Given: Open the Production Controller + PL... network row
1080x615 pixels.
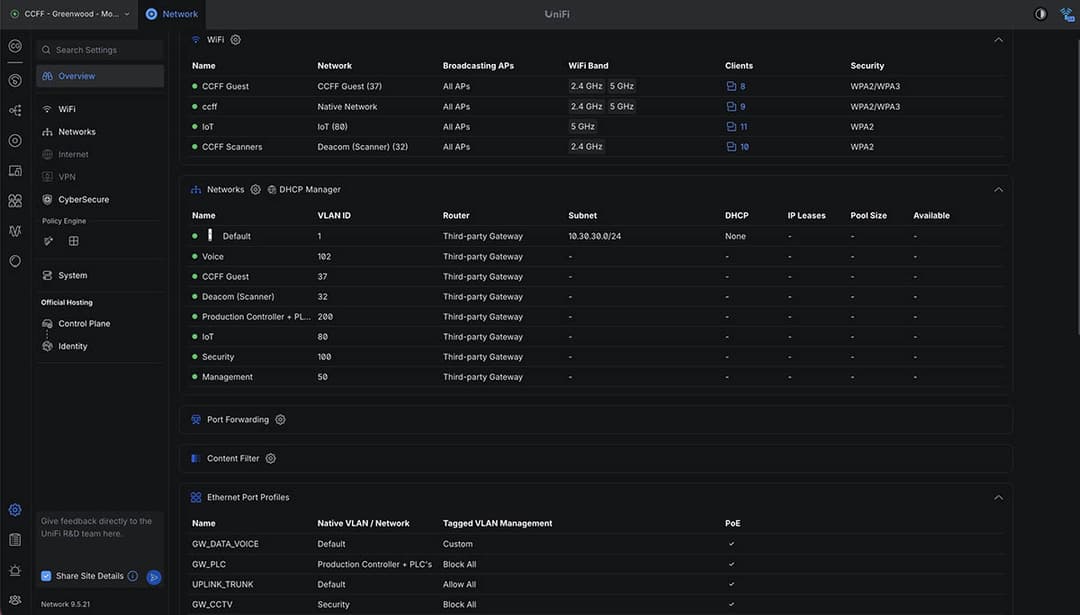Looking at the screenshot, I should [596, 317].
